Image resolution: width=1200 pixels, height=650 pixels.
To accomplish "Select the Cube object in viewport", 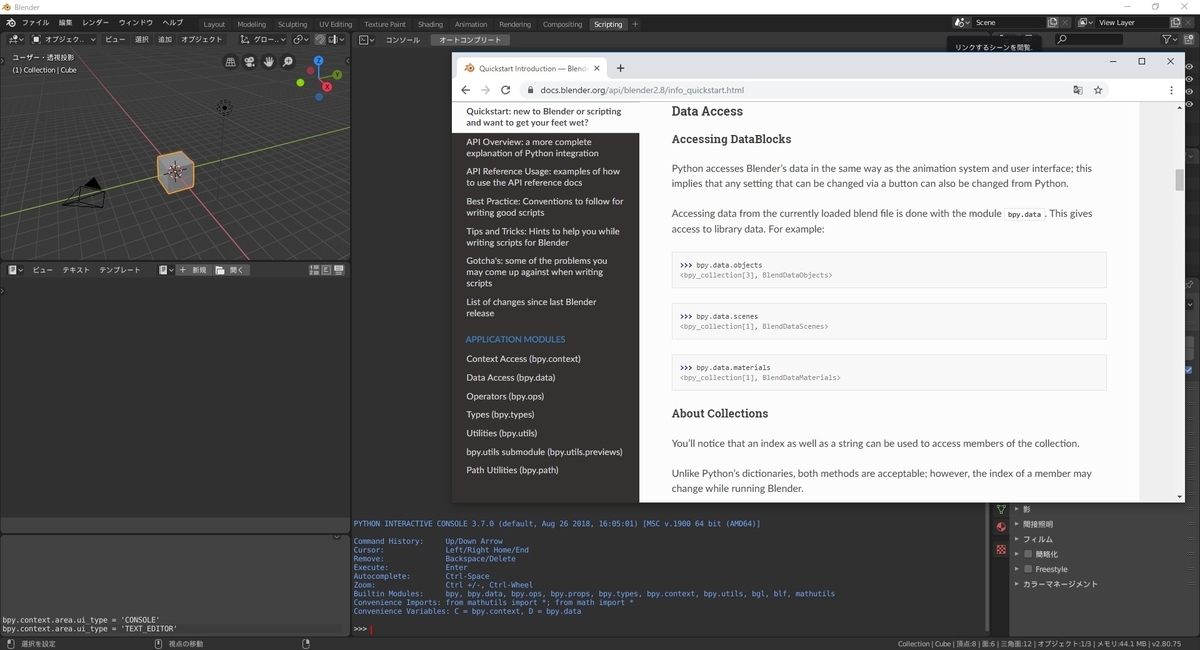I will 176,172.
